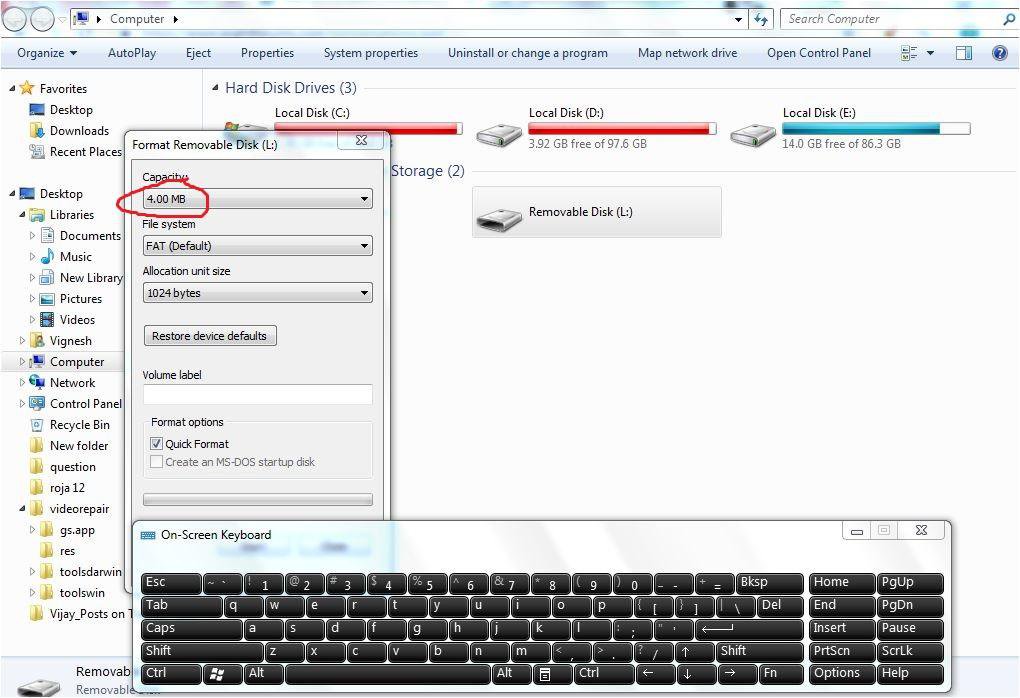Click the Help question mark icon in toolbar
Screen dimensions: 1020x698
coord(999,53)
